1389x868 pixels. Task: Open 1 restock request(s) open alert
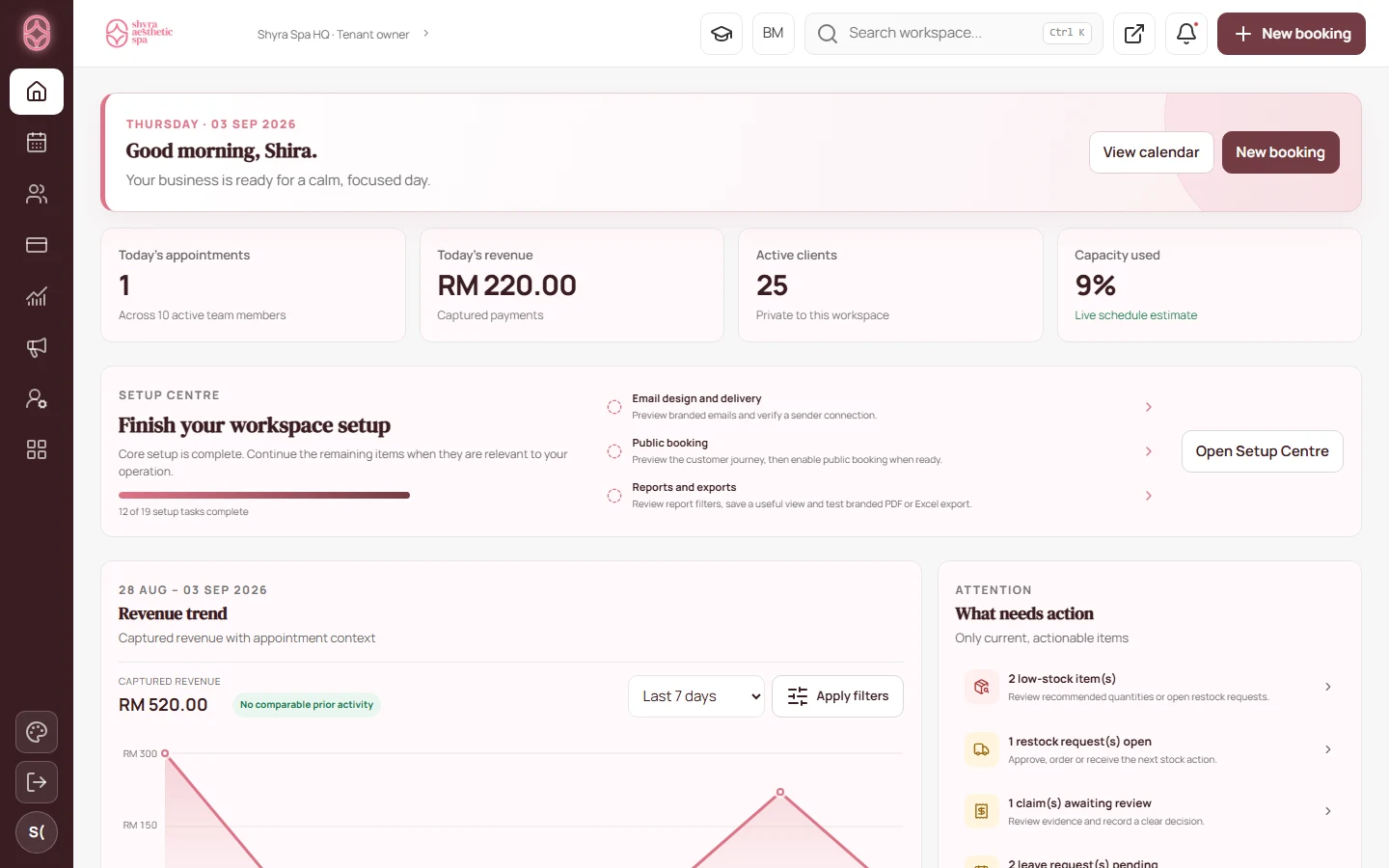[1149, 749]
